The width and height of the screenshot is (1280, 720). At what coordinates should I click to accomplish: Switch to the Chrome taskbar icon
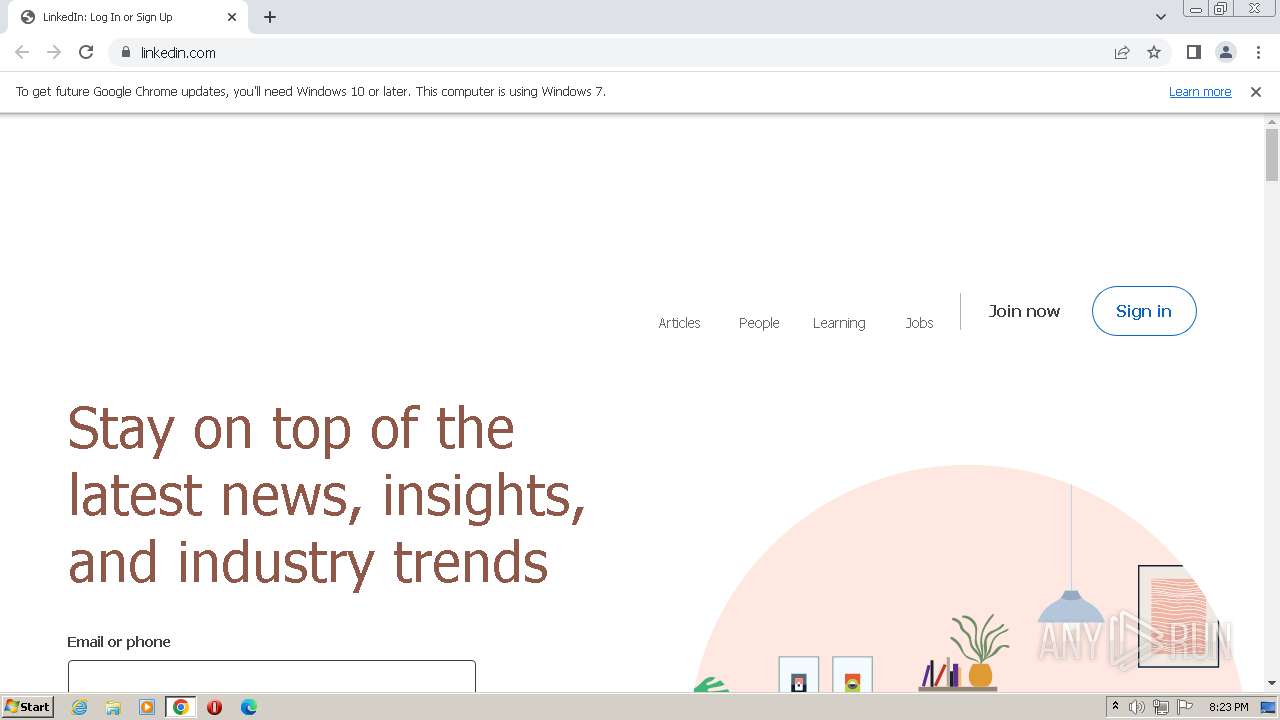181,707
